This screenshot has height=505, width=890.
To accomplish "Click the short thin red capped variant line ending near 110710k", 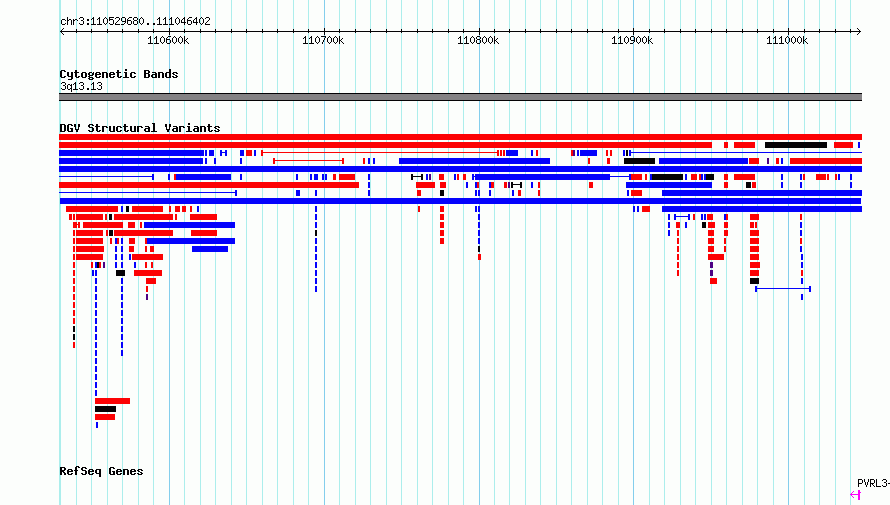I will 308,161.
